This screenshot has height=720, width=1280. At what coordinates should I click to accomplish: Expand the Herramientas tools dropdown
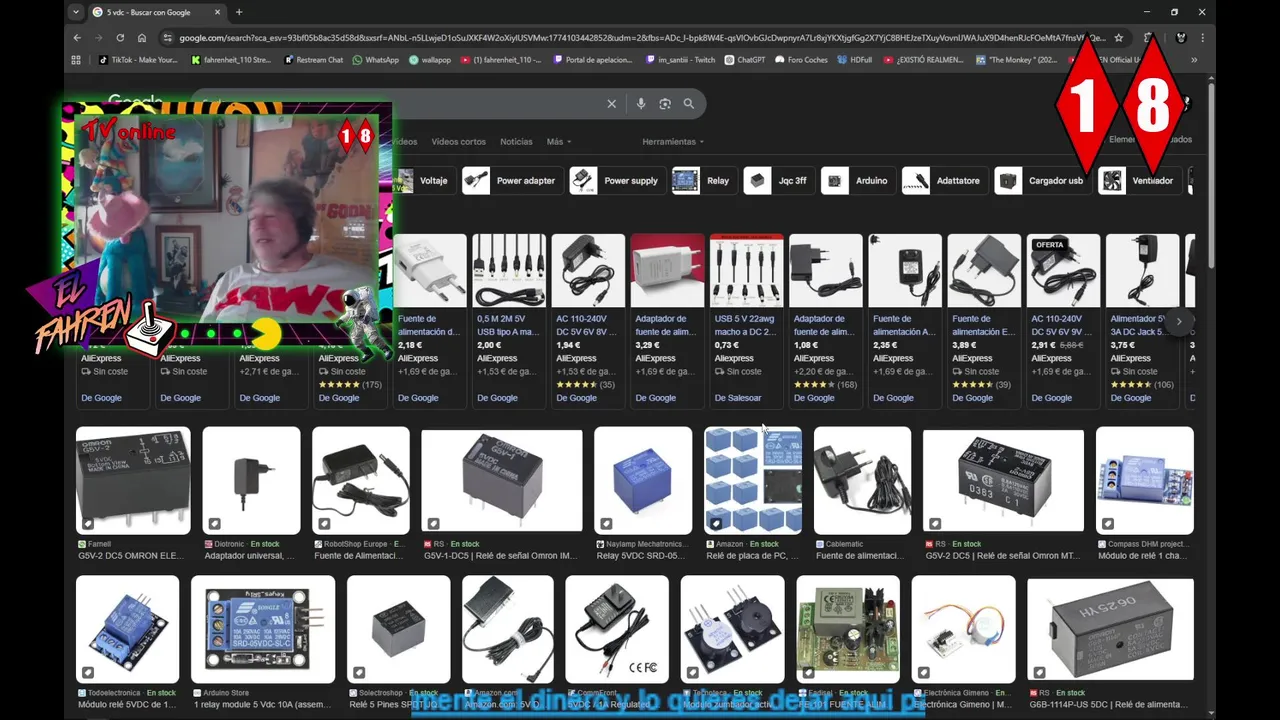(673, 142)
